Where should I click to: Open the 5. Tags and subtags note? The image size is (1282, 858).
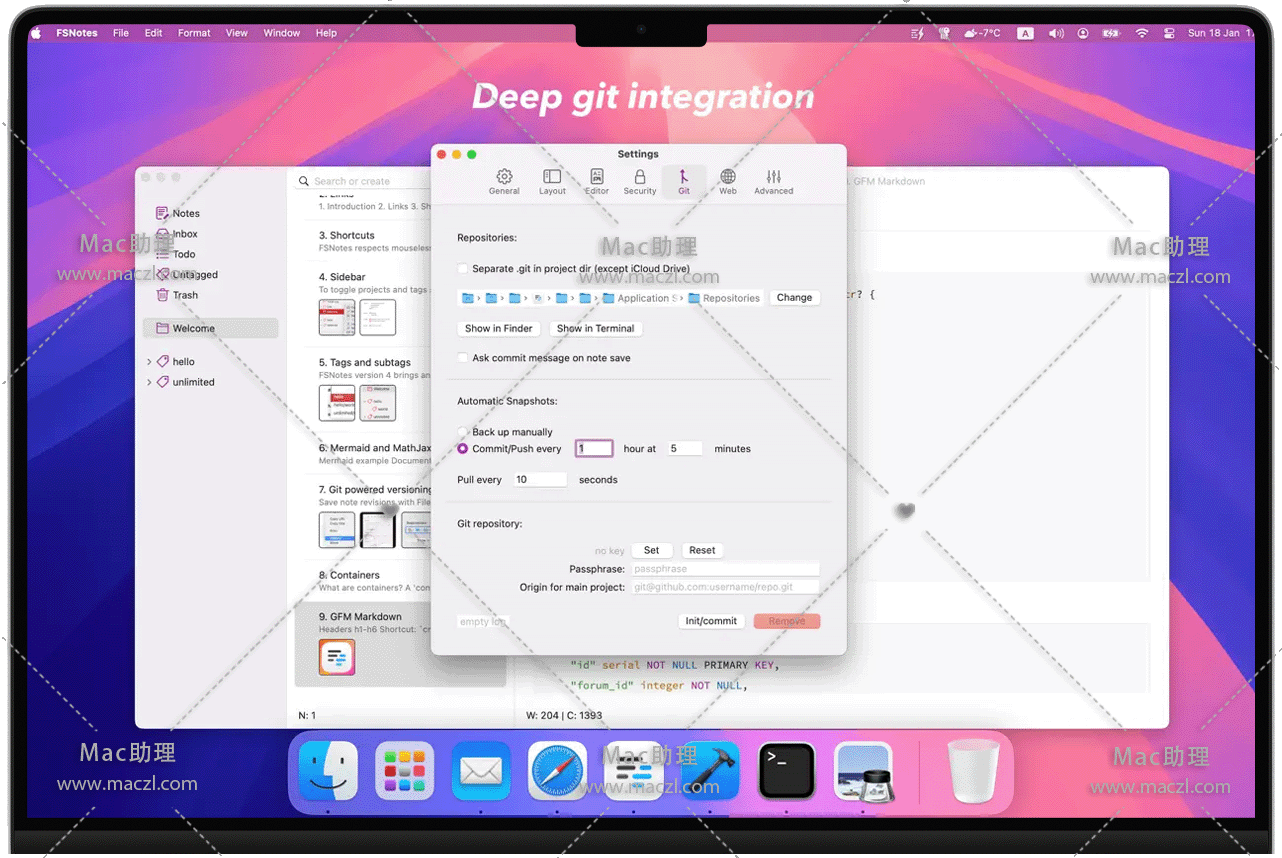[363, 389]
